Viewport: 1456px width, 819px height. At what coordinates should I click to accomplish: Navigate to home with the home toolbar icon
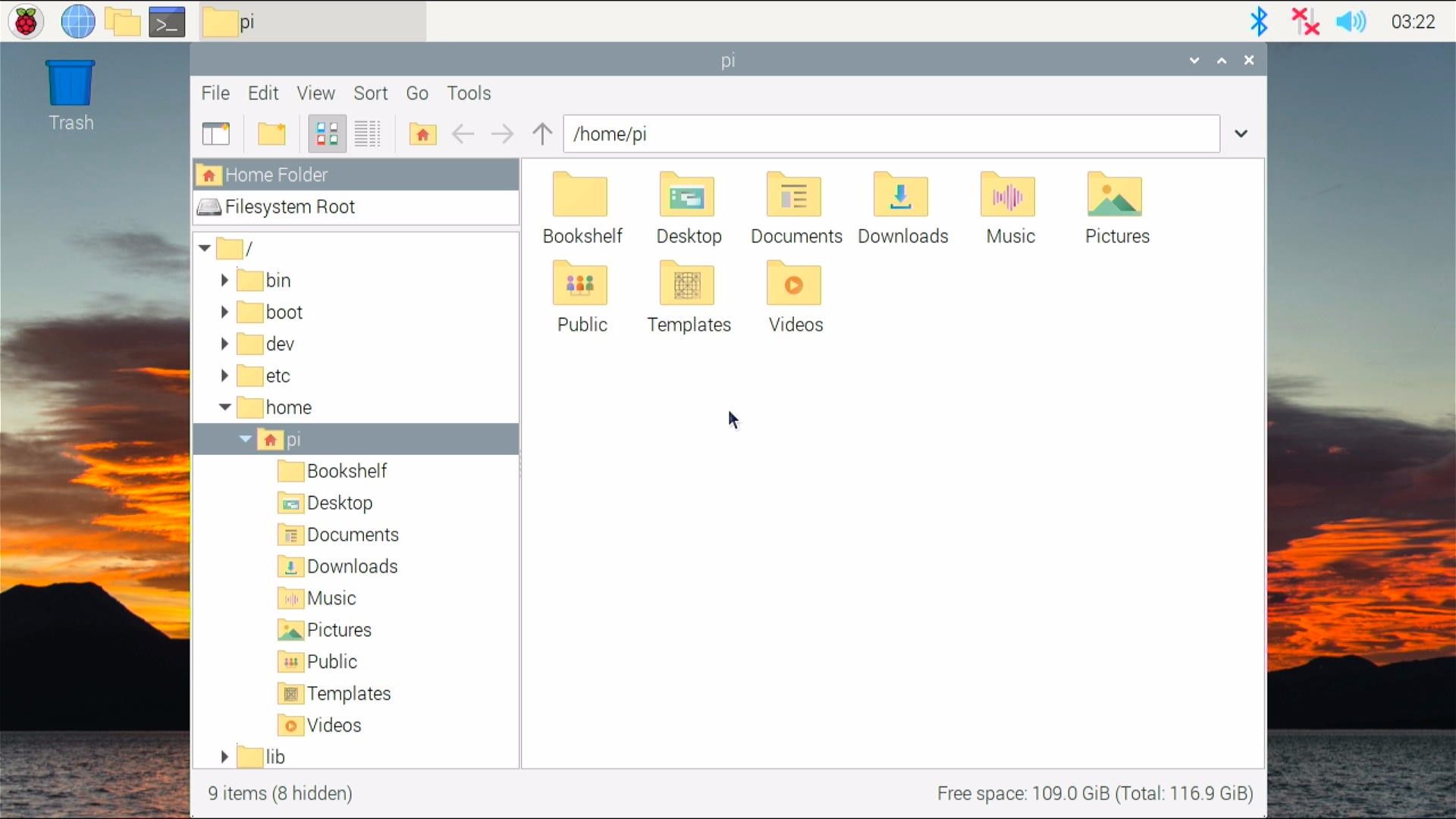422,133
